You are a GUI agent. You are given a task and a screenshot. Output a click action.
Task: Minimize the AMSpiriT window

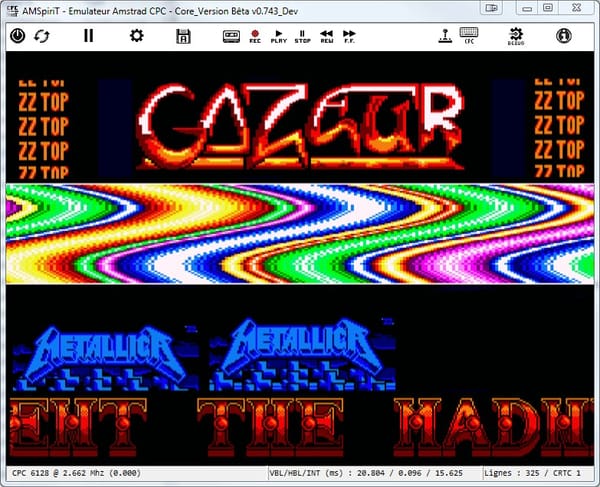(527, 8)
